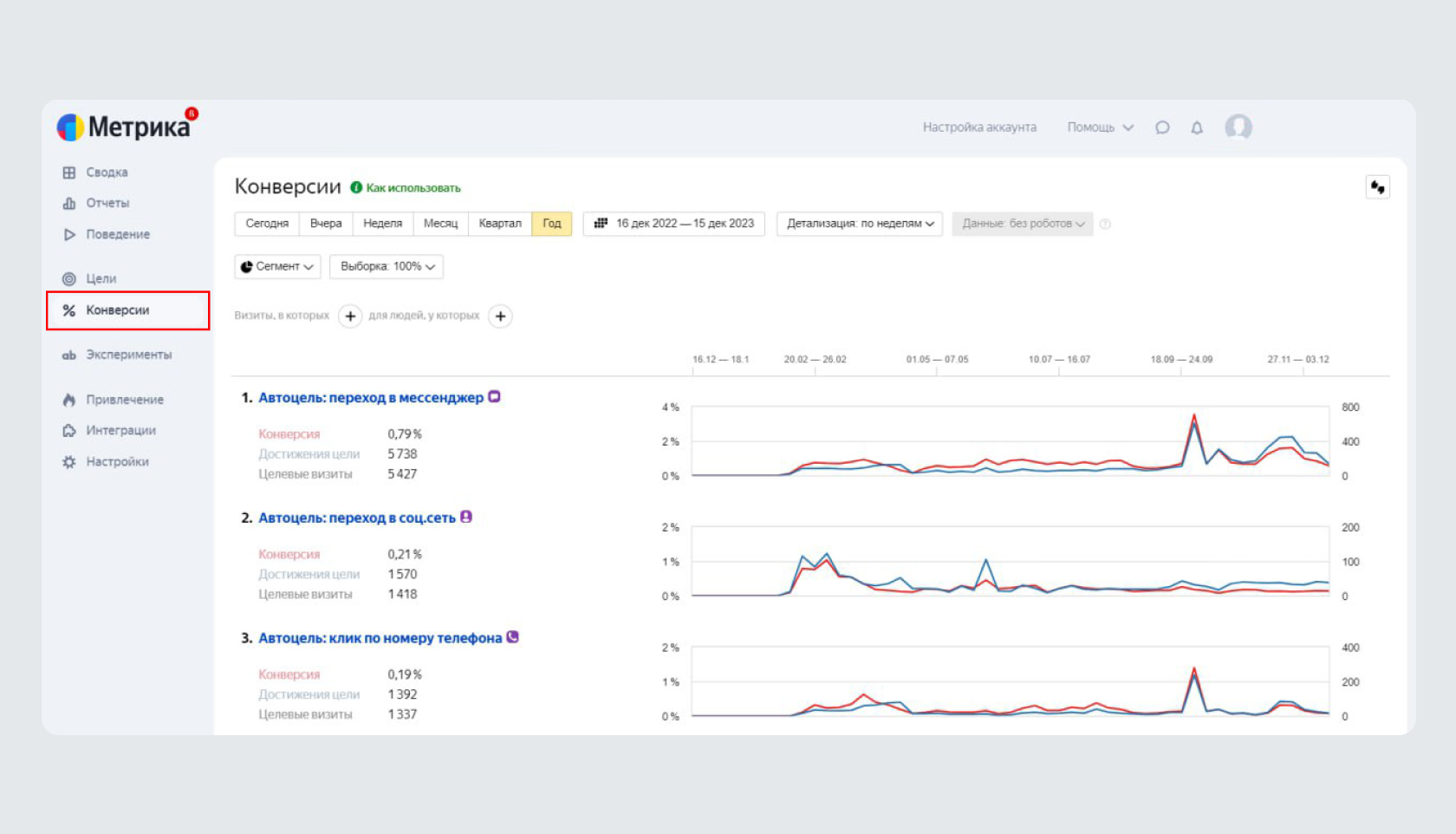Open the Сегмент dropdown
1456x834 pixels.
tap(277, 266)
